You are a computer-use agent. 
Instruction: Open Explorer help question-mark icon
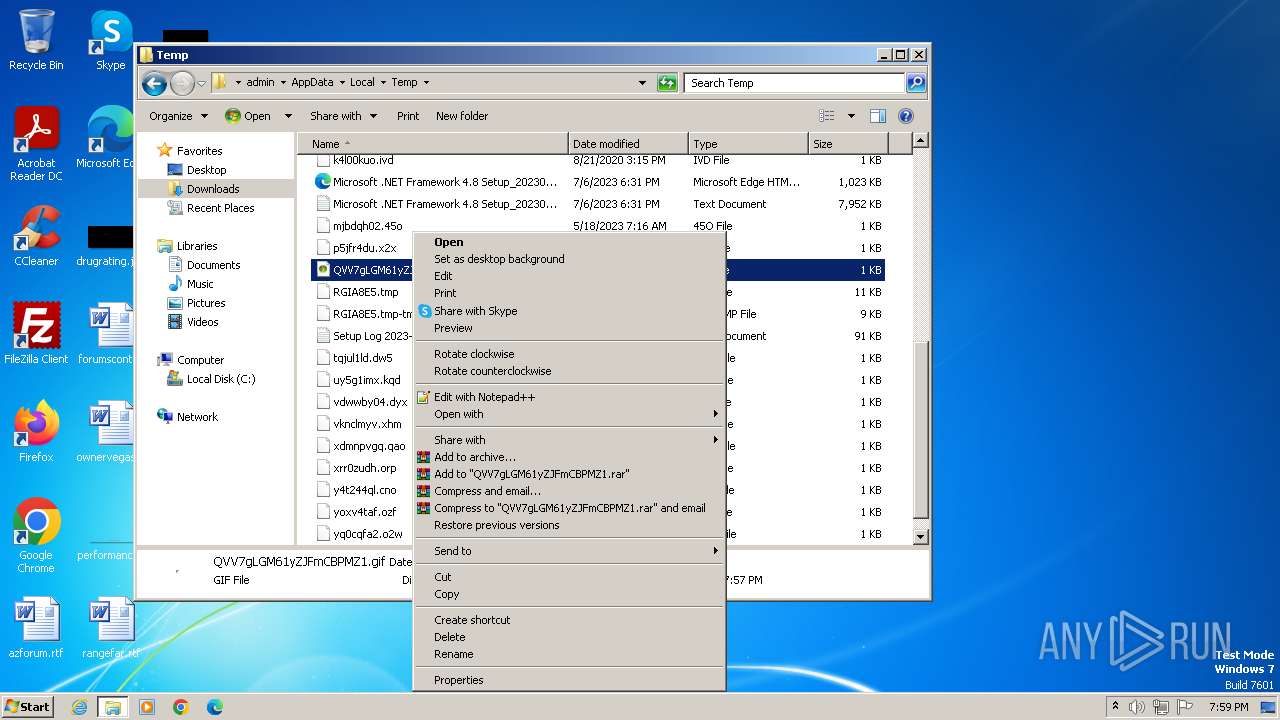906,116
